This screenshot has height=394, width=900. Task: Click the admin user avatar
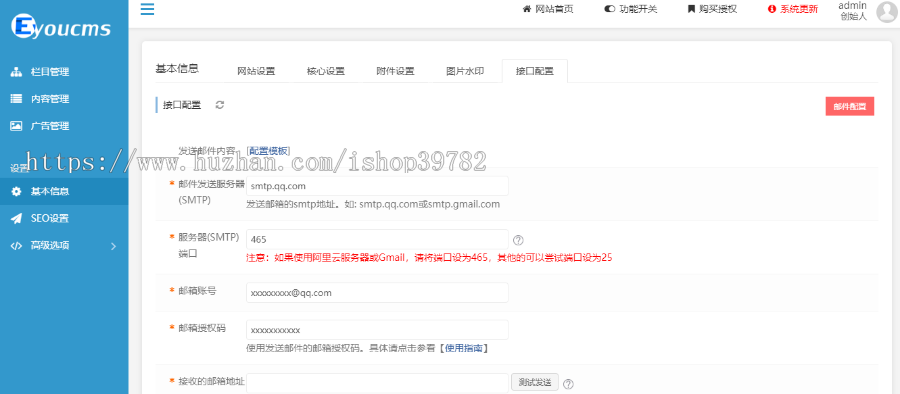click(x=887, y=11)
